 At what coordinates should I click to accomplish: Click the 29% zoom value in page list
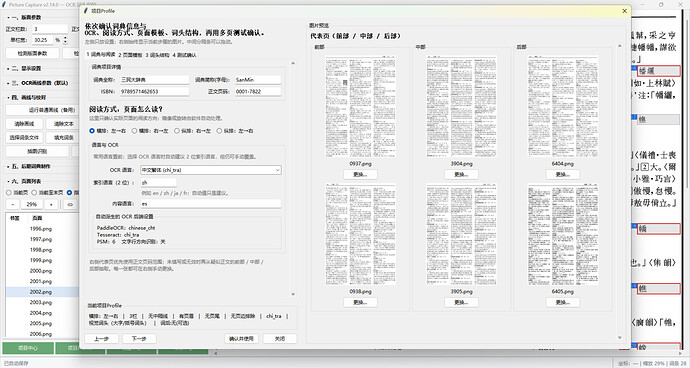pos(32,205)
